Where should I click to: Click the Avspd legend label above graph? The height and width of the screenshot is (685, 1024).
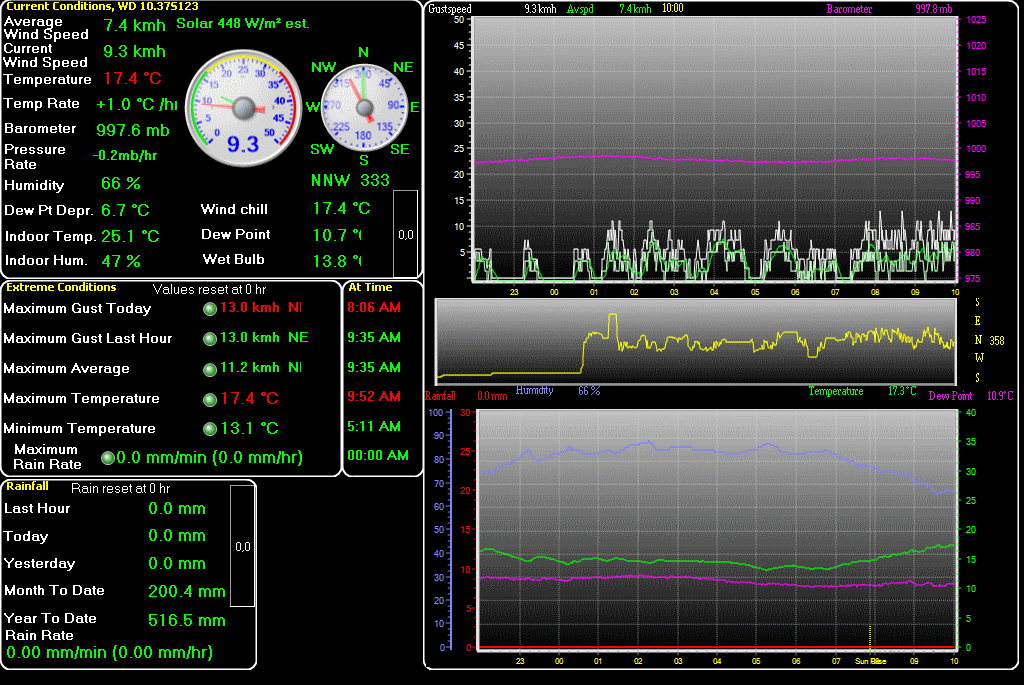pos(580,9)
